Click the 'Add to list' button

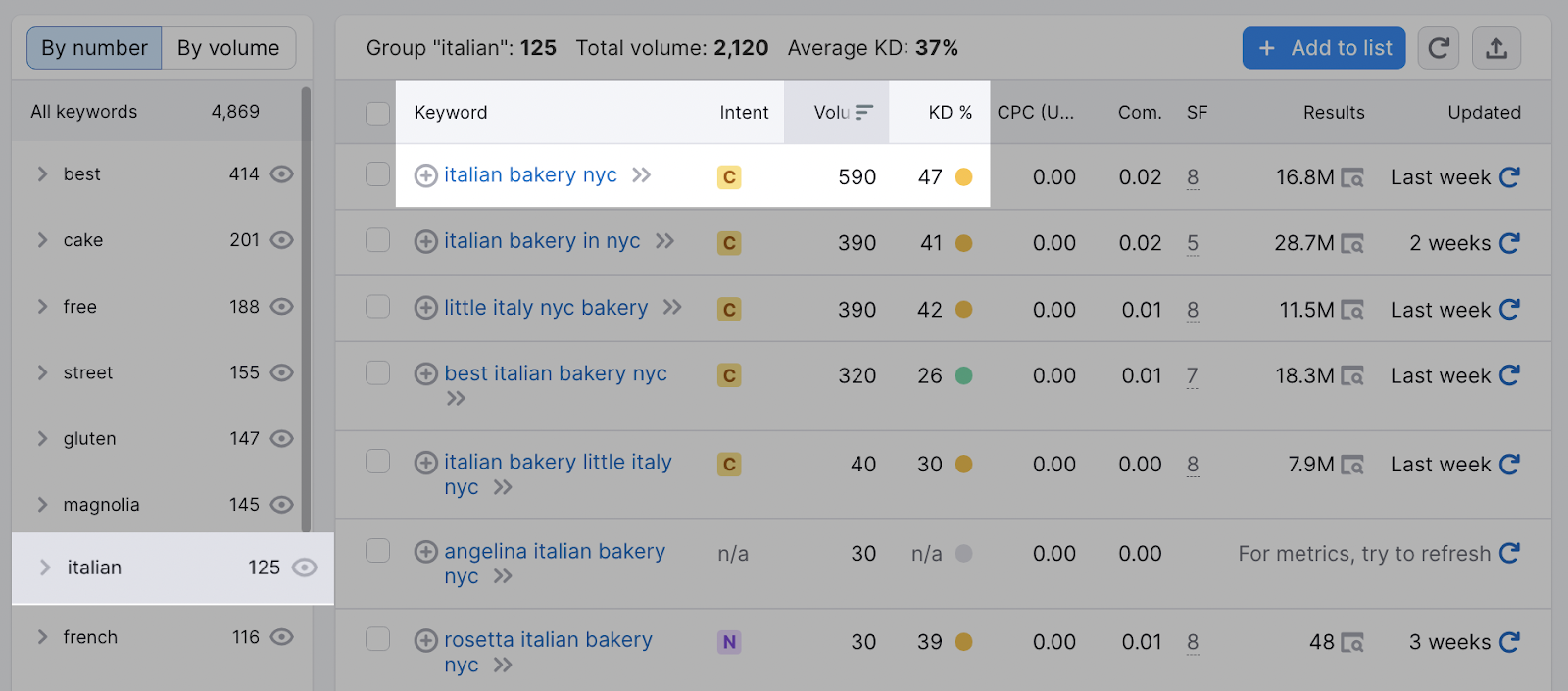(1322, 47)
